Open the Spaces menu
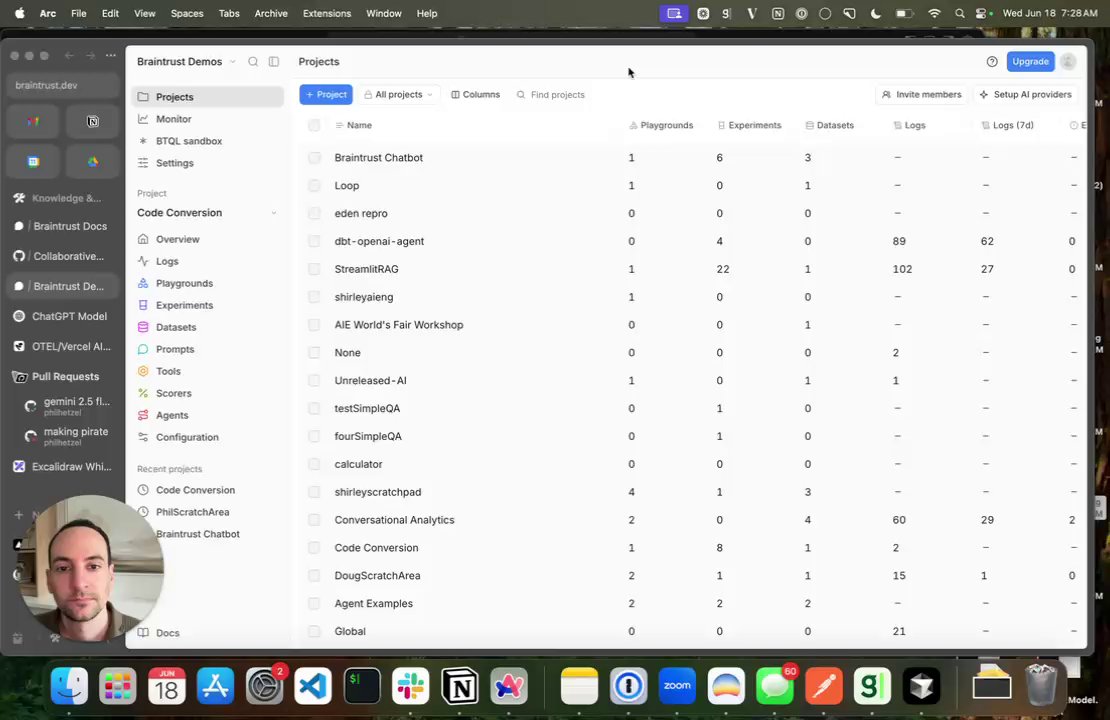Image resolution: width=1110 pixels, height=720 pixels. [x=187, y=13]
